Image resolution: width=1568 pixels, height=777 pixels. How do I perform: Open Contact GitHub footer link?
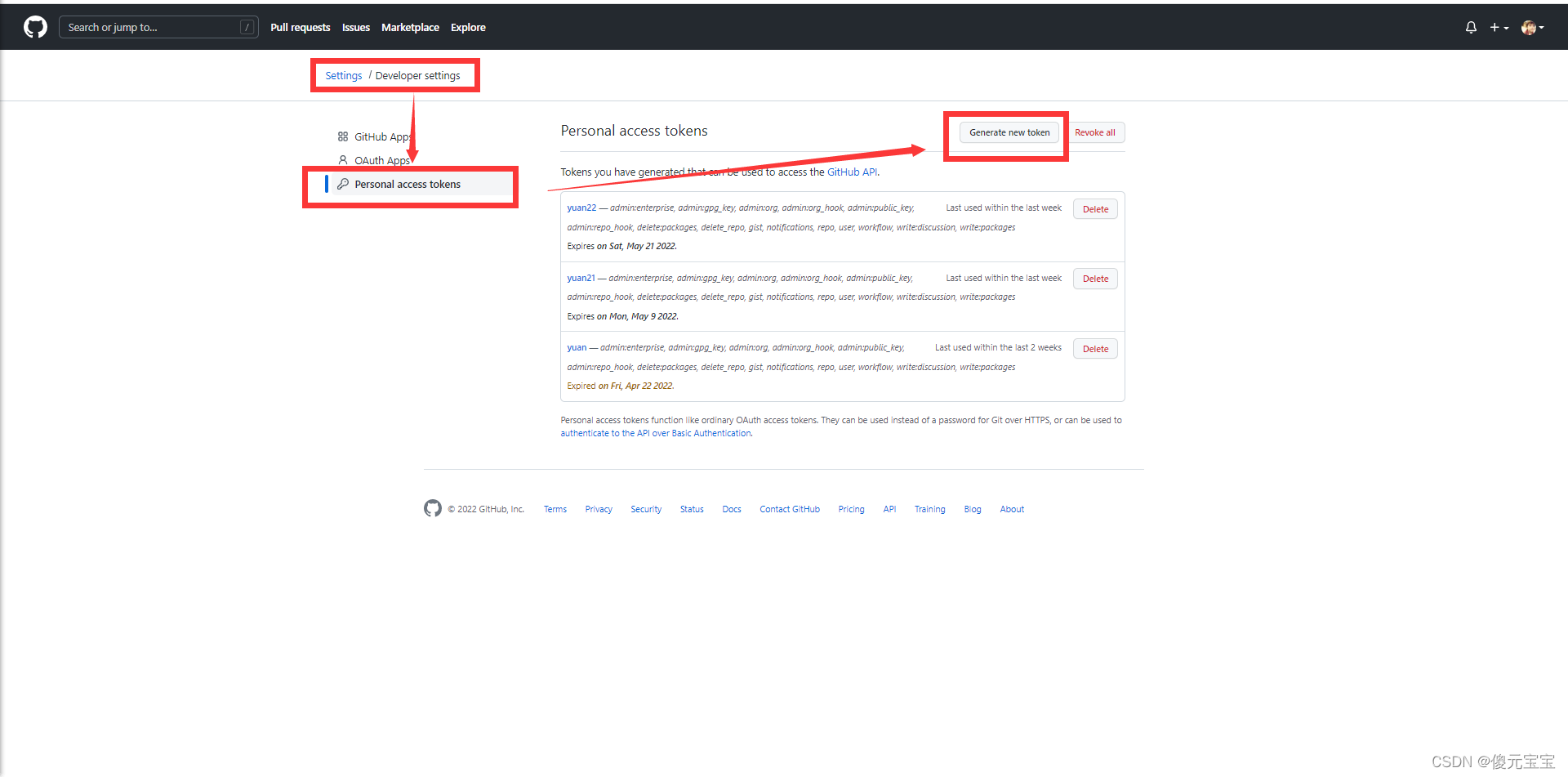(x=790, y=509)
